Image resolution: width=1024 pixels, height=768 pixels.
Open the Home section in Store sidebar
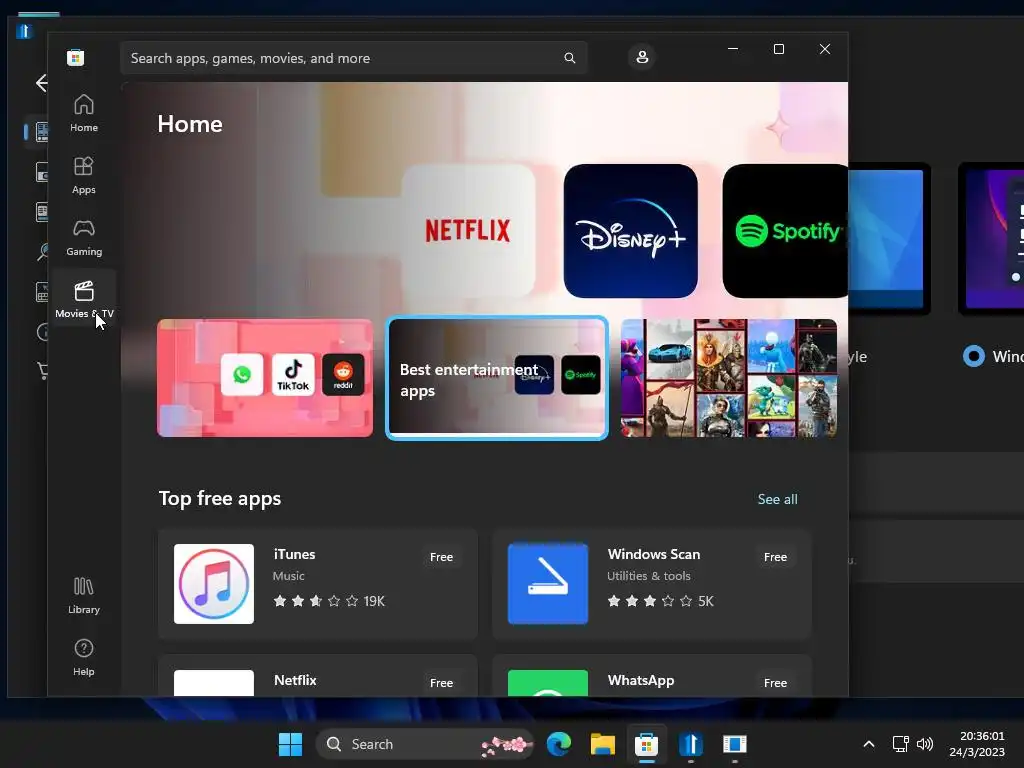(84, 114)
